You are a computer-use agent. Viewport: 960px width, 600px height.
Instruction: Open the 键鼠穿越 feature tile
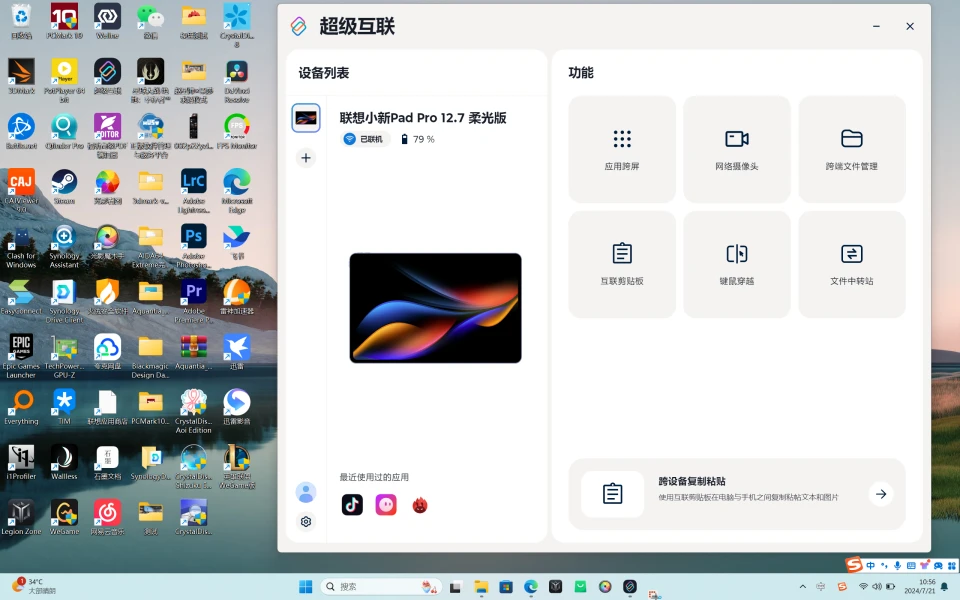(x=737, y=264)
